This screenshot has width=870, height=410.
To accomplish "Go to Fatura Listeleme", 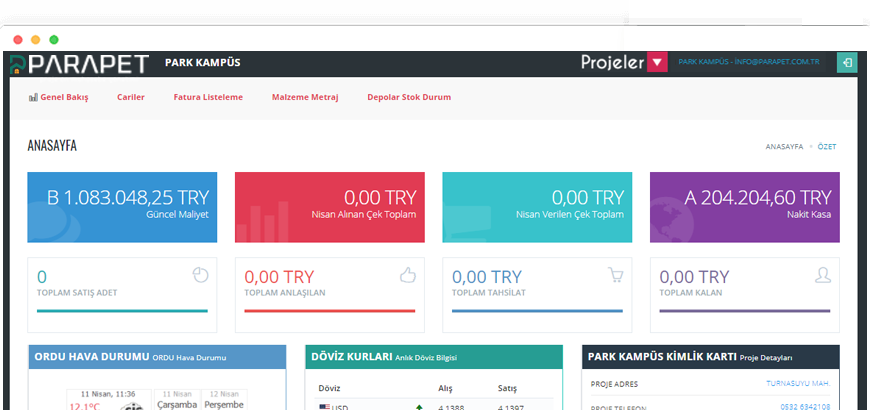I will (208, 98).
